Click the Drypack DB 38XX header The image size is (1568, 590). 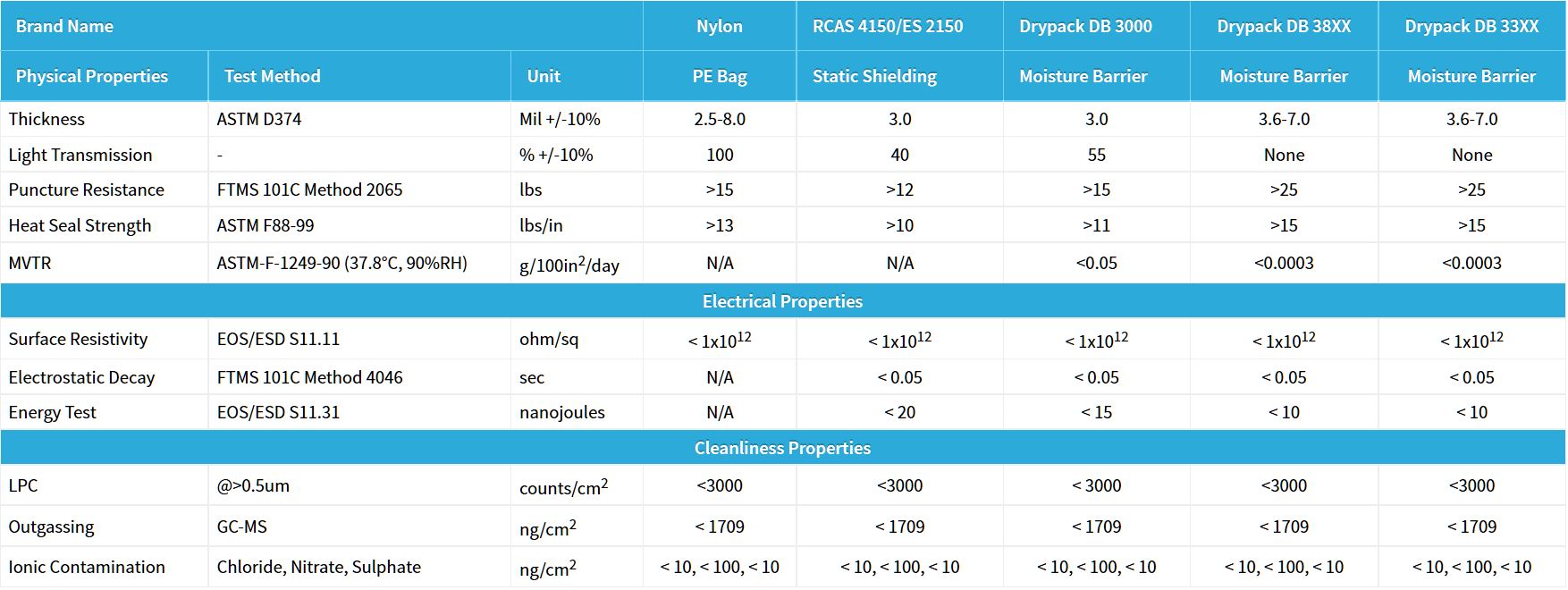click(x=1283, y=26)
